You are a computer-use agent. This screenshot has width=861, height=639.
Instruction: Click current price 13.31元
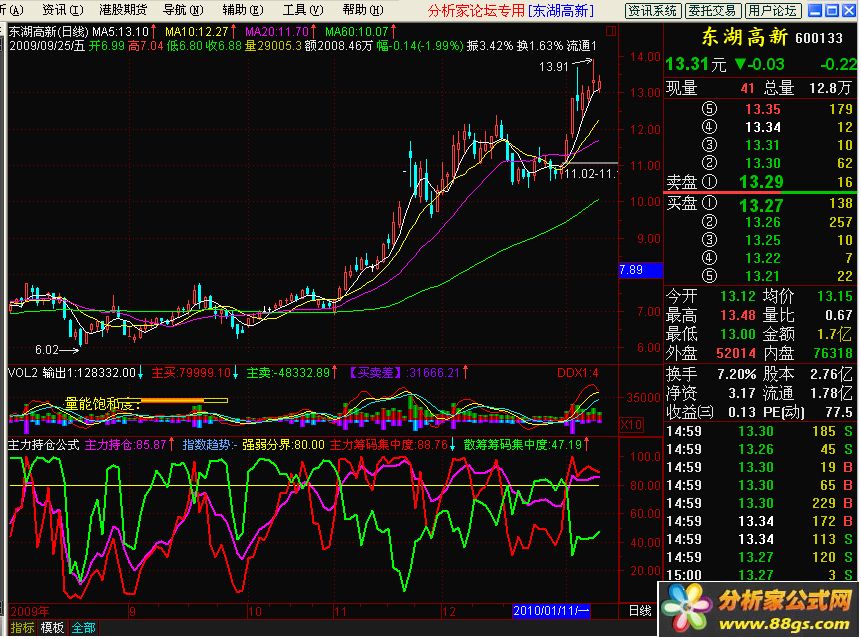point(696,65)
